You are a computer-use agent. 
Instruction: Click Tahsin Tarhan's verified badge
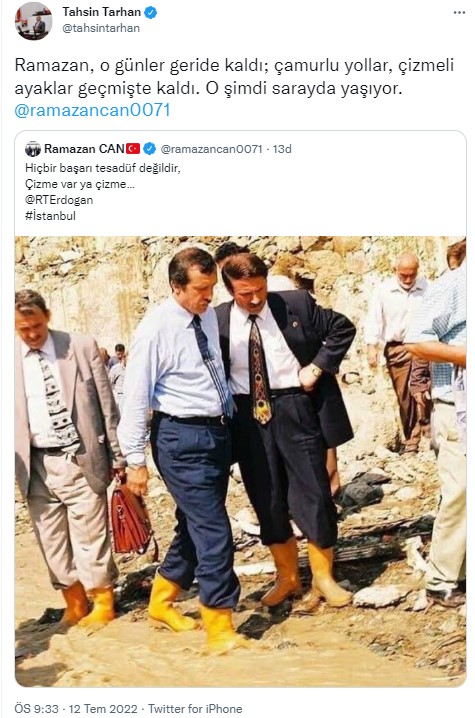[151, 12]
